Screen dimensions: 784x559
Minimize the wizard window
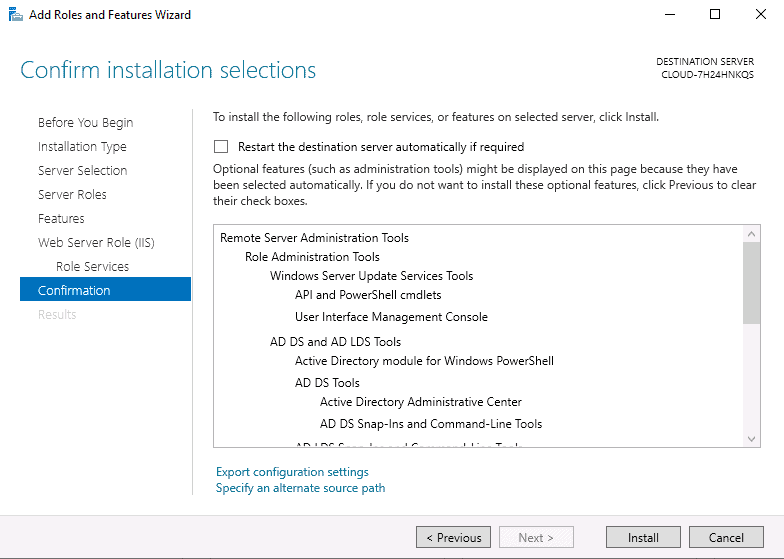click(670, 14)
